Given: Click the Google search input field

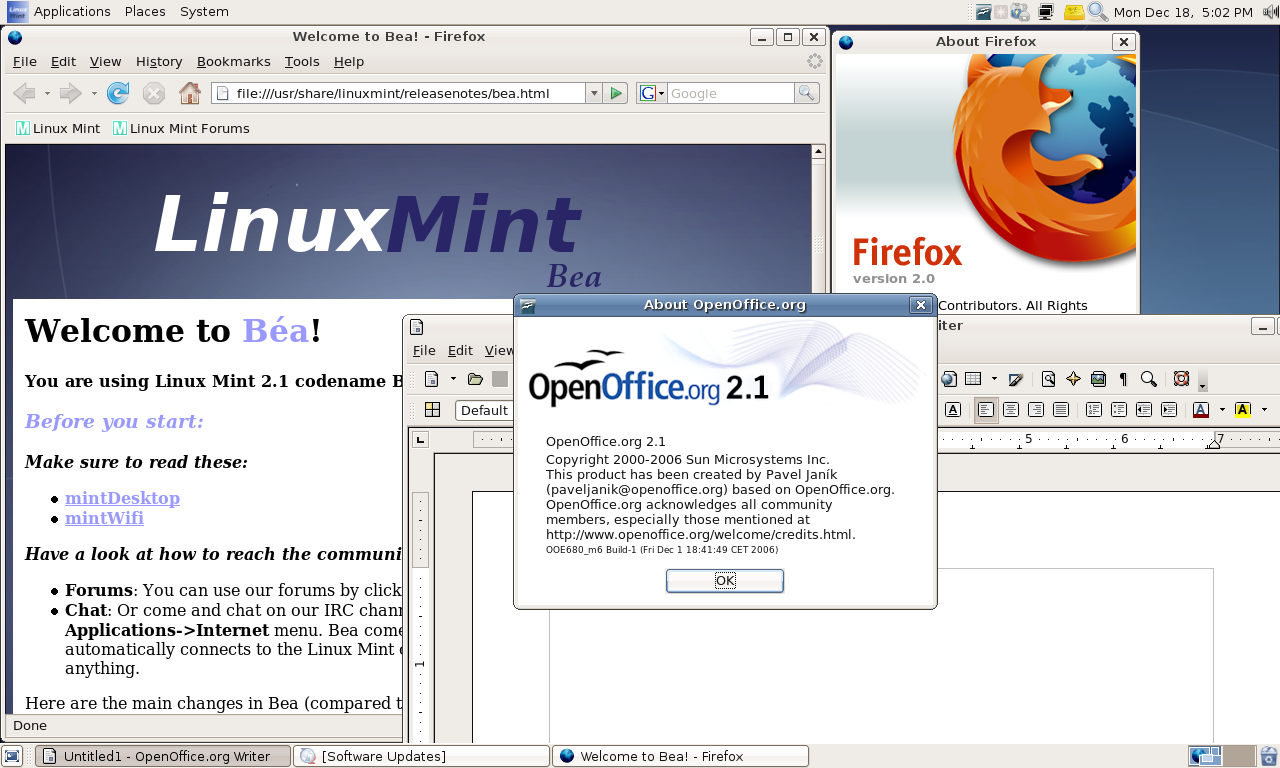Looking at the screenshot, I should [730, 93].
